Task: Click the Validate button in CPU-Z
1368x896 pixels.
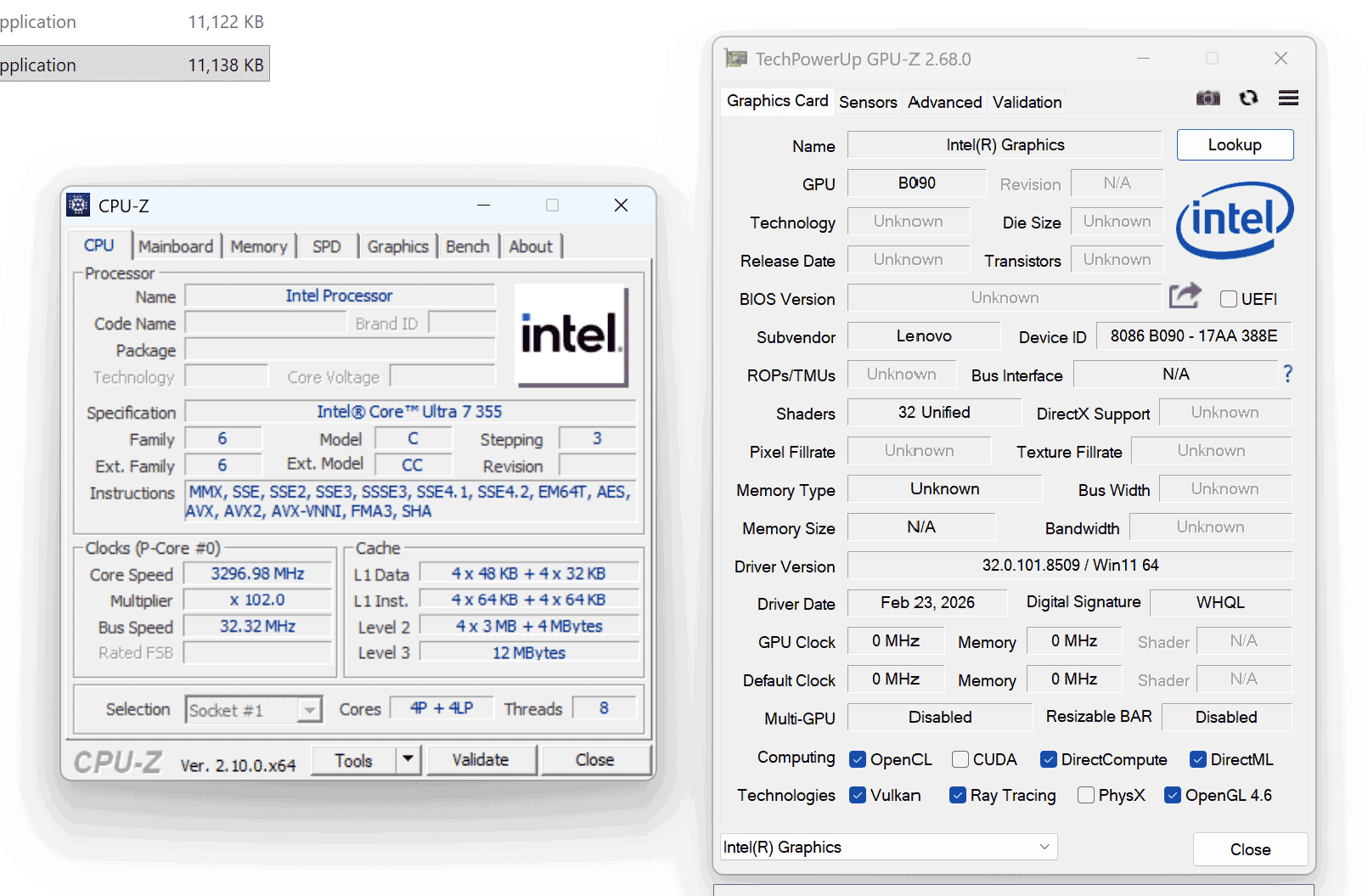Action: coord(481,759)
